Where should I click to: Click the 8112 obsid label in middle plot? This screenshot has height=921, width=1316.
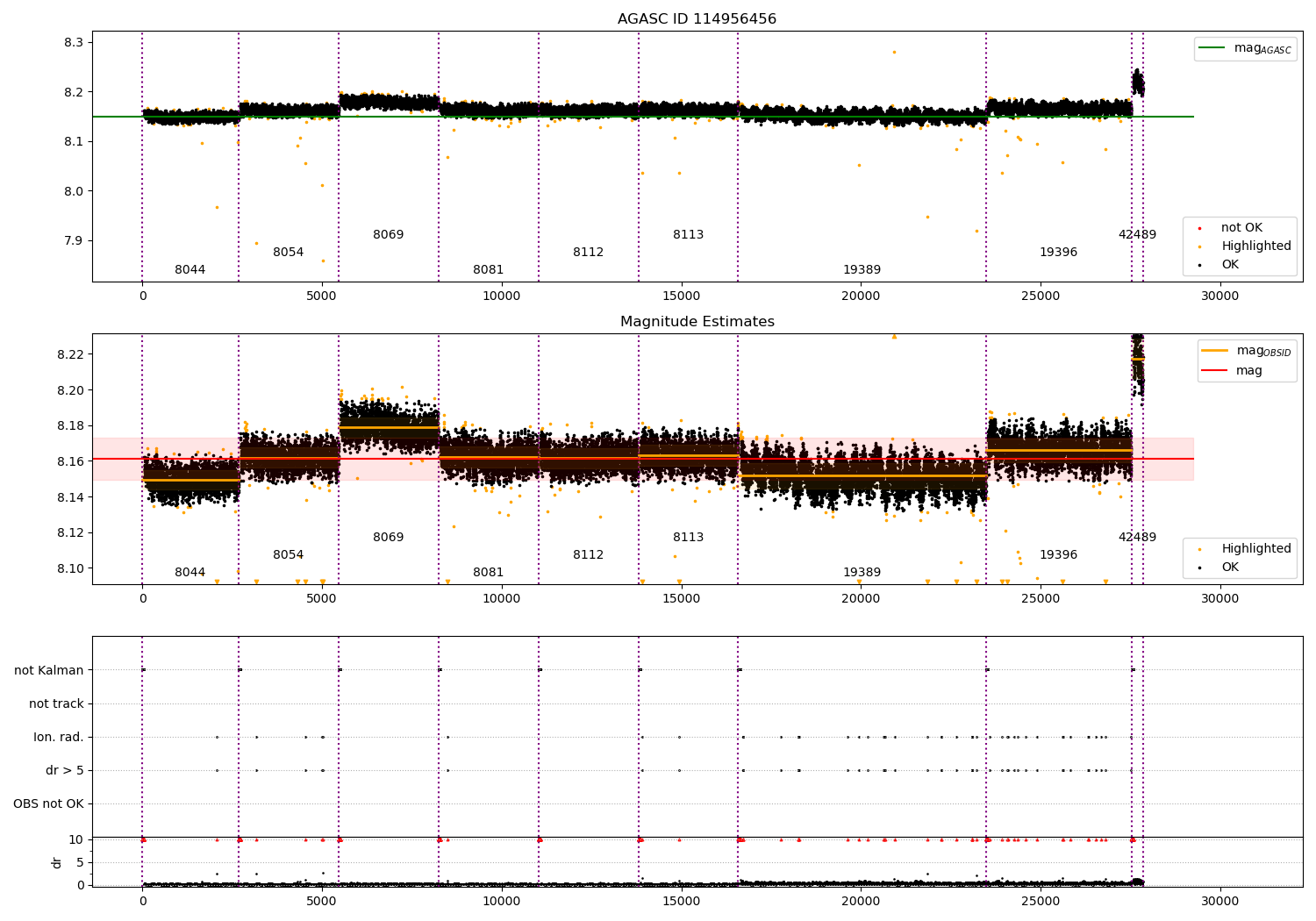click(x=588, y=555)
